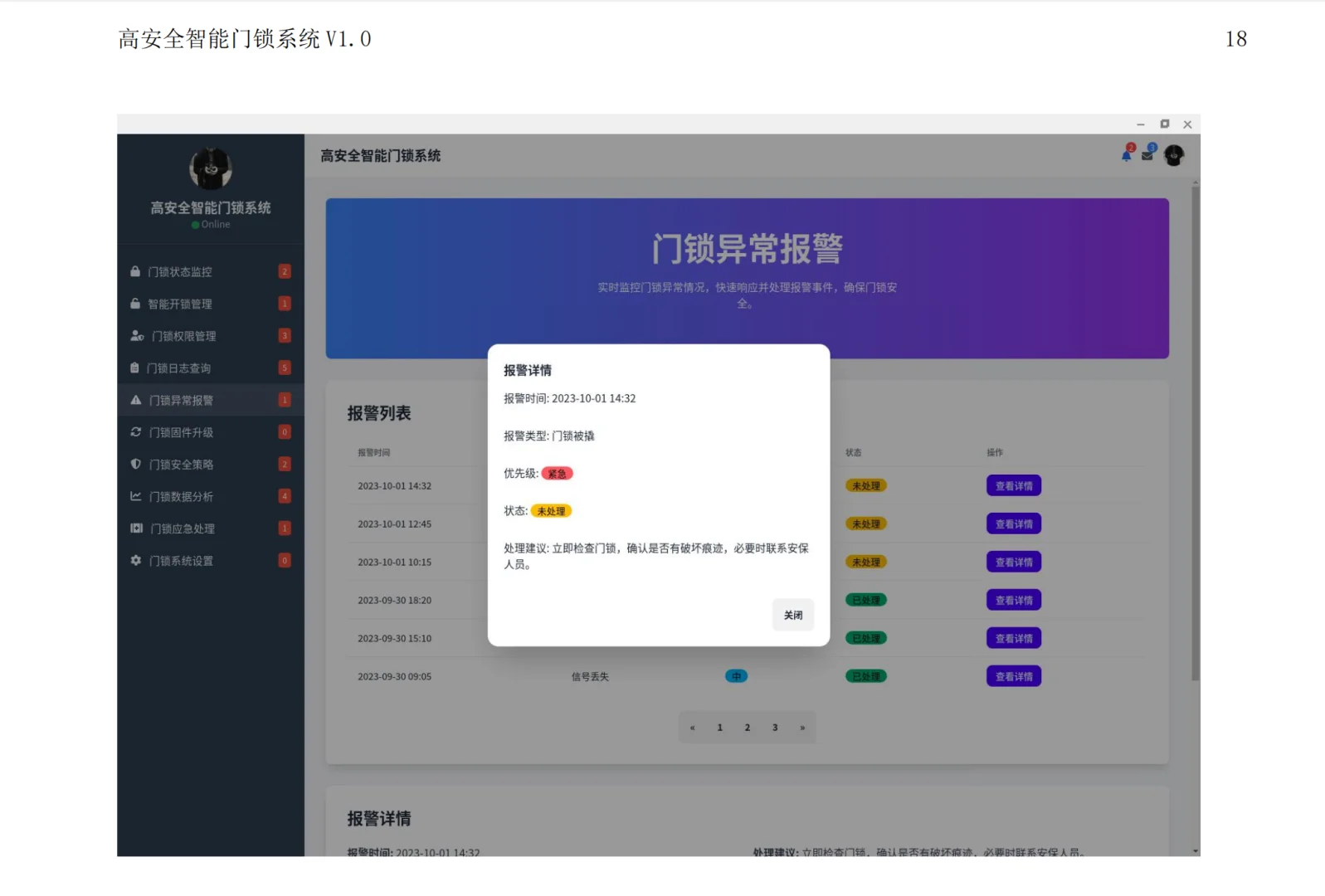Click the unlock icon beside 智能开锁管理
This screenshot has height=896, width=1325.
pos(135,304)
